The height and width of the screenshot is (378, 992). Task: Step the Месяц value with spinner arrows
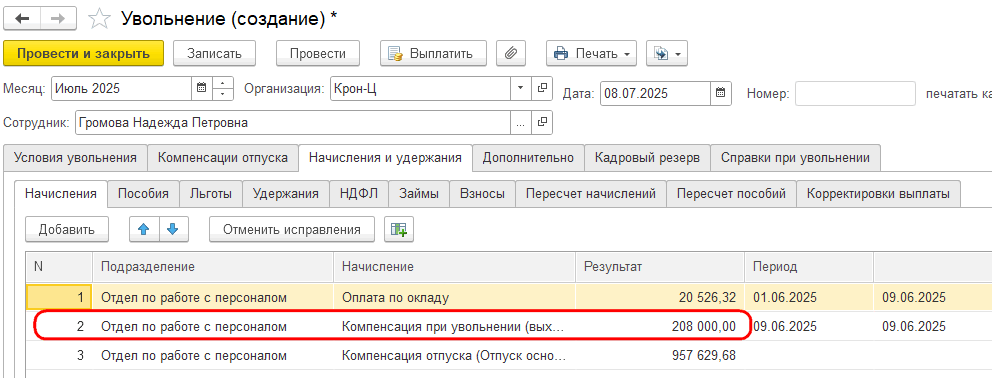[x=223, y=88]
